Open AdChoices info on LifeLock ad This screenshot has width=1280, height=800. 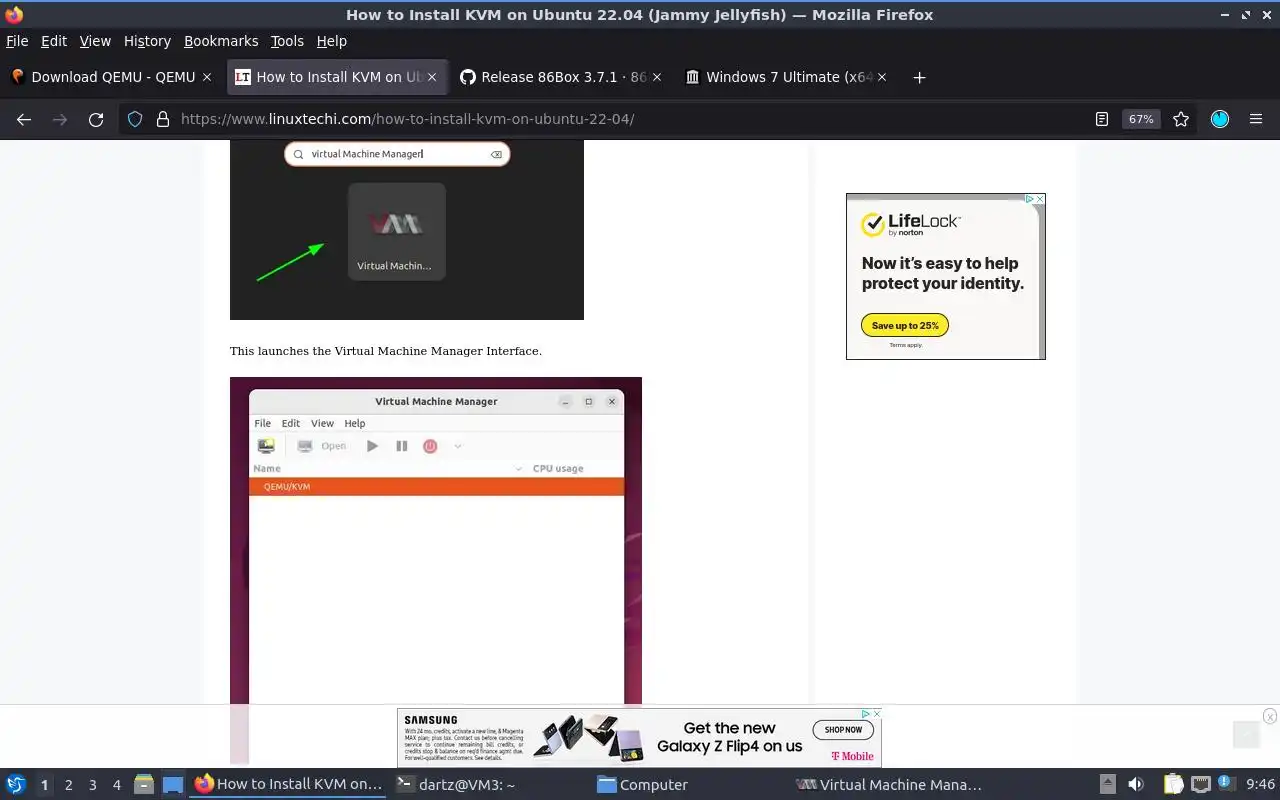coord(1030,199)
